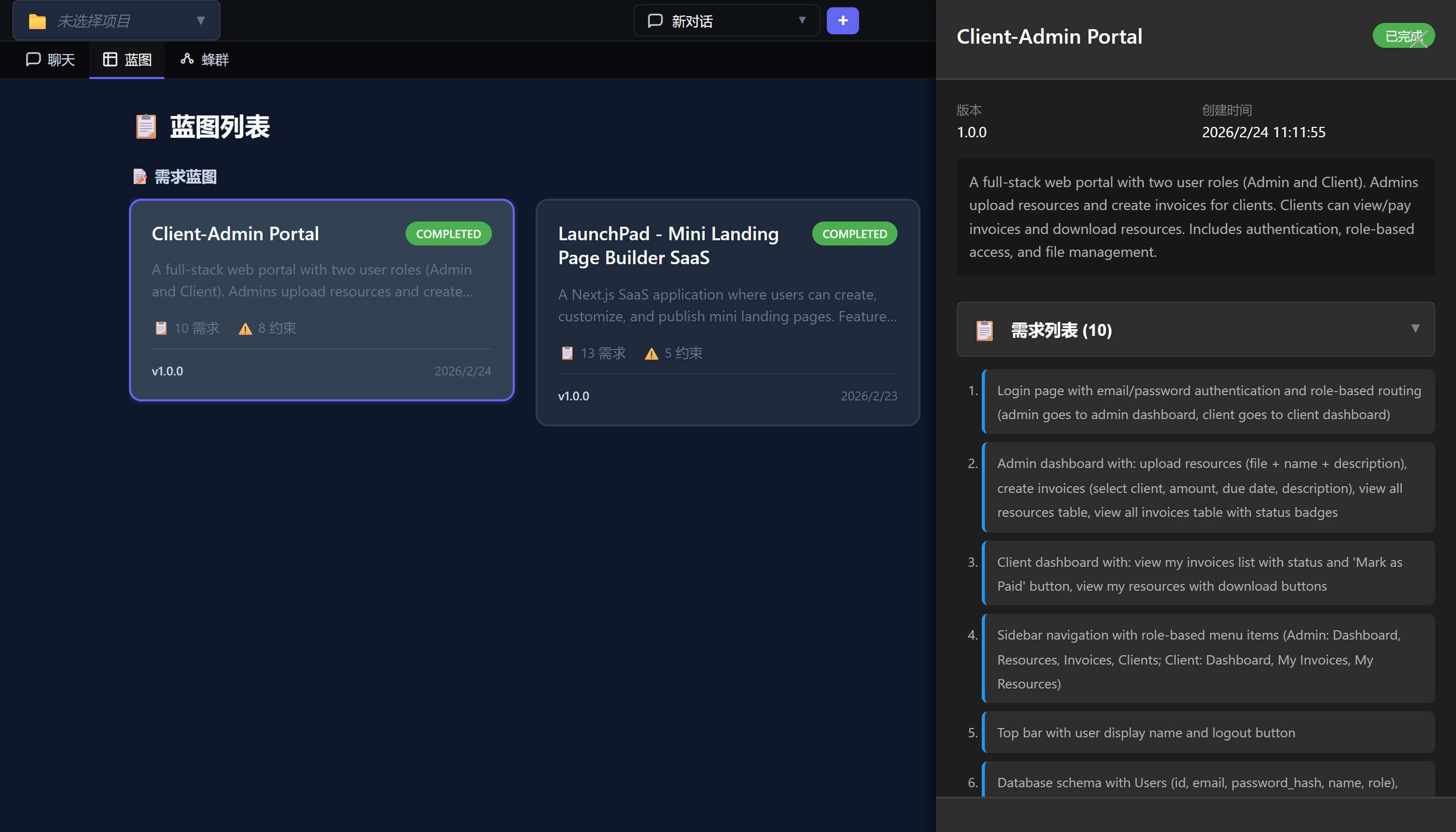Switch to the 蓝图 tab
The width and height of the screenshot is (1456, 832).
click(x=127, y=59)
